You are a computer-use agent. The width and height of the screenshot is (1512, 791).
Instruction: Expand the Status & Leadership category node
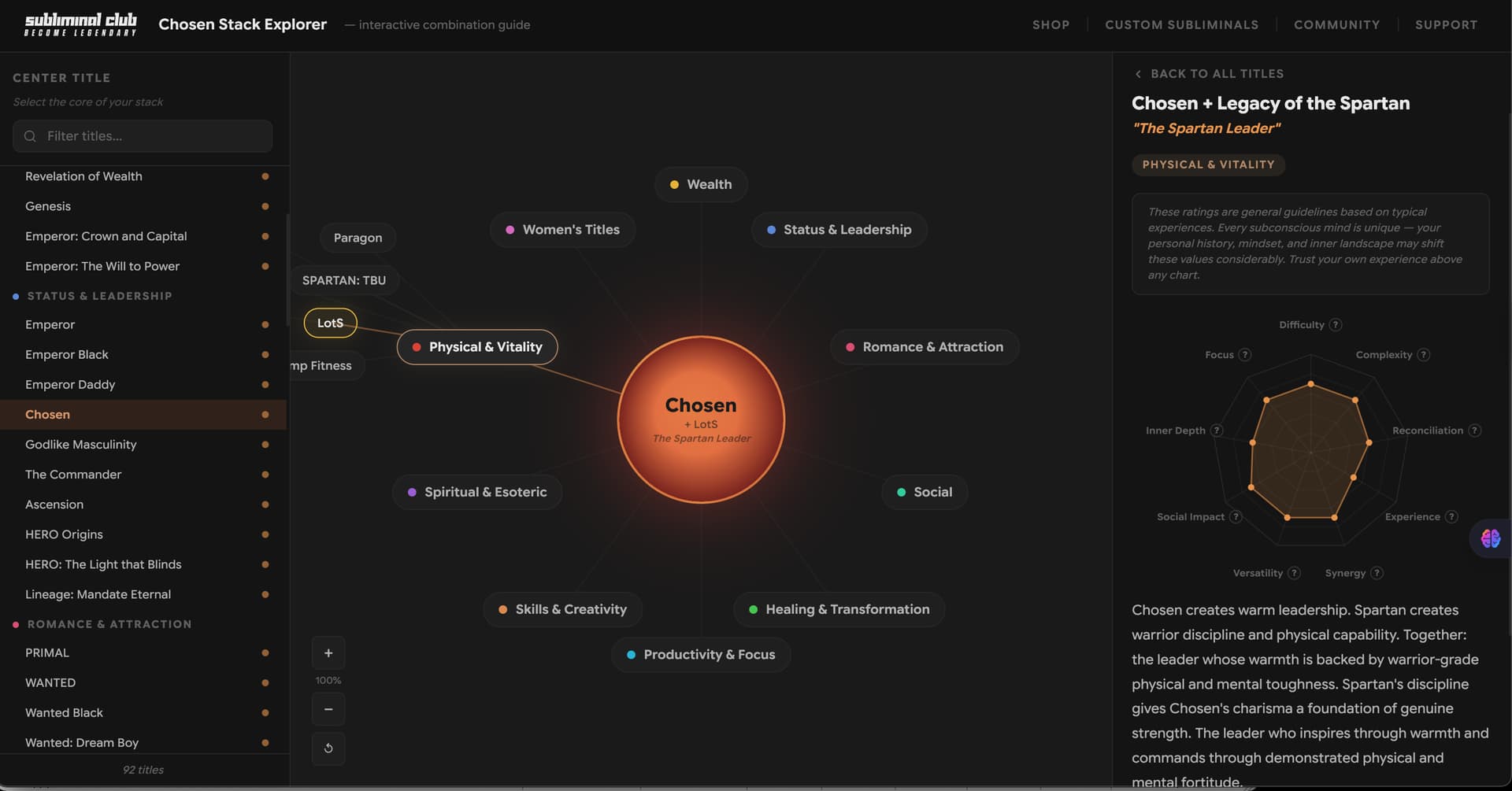(x=839, y=230)
